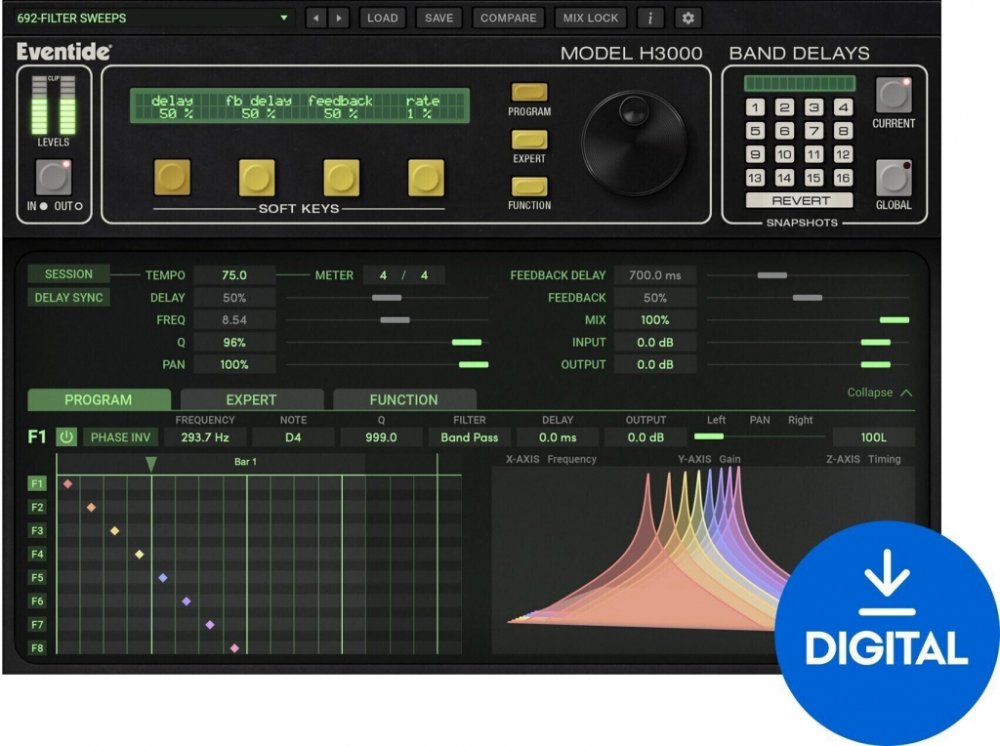Go to the previous preset arrow
Viewport: 1000px width, 746px height.
(x=317, y=18)
